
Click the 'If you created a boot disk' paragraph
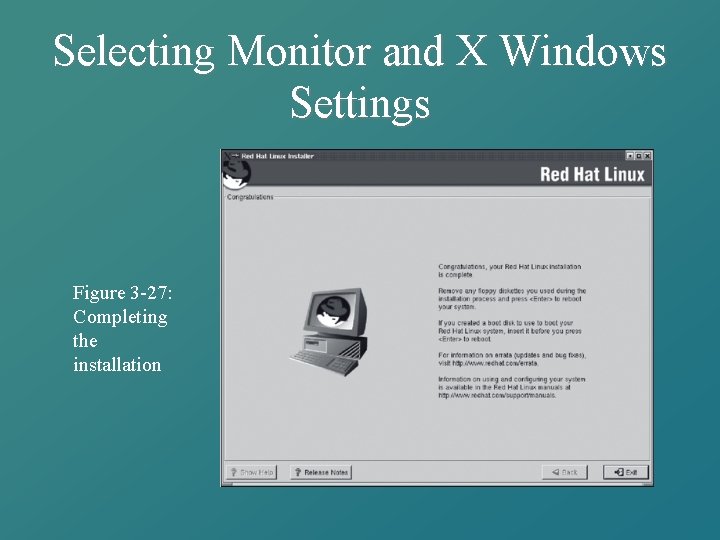coord(510,331)
